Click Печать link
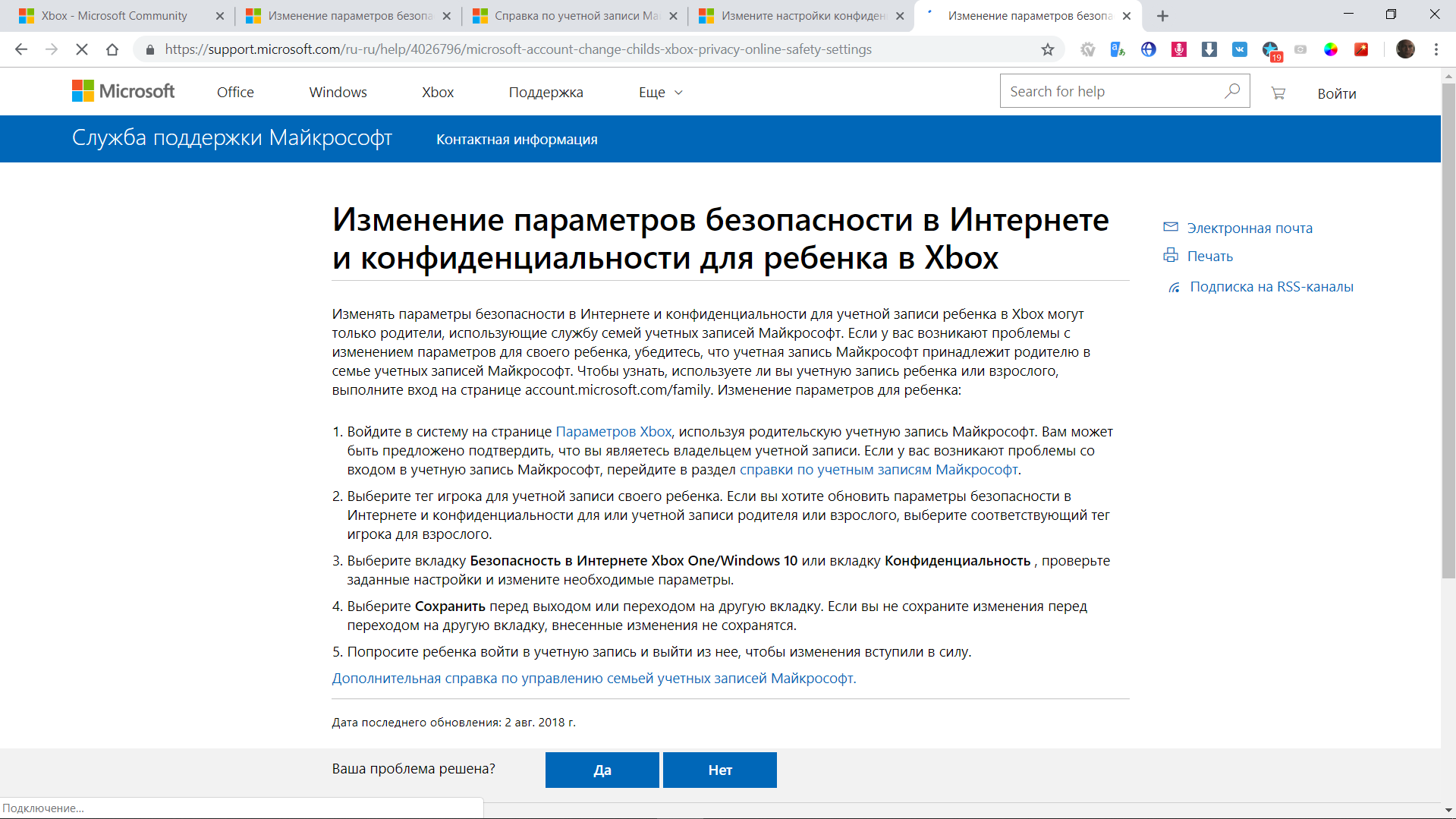This screenshot has height=819, width=1456. pyautogui.click(x=1209, y=257)
